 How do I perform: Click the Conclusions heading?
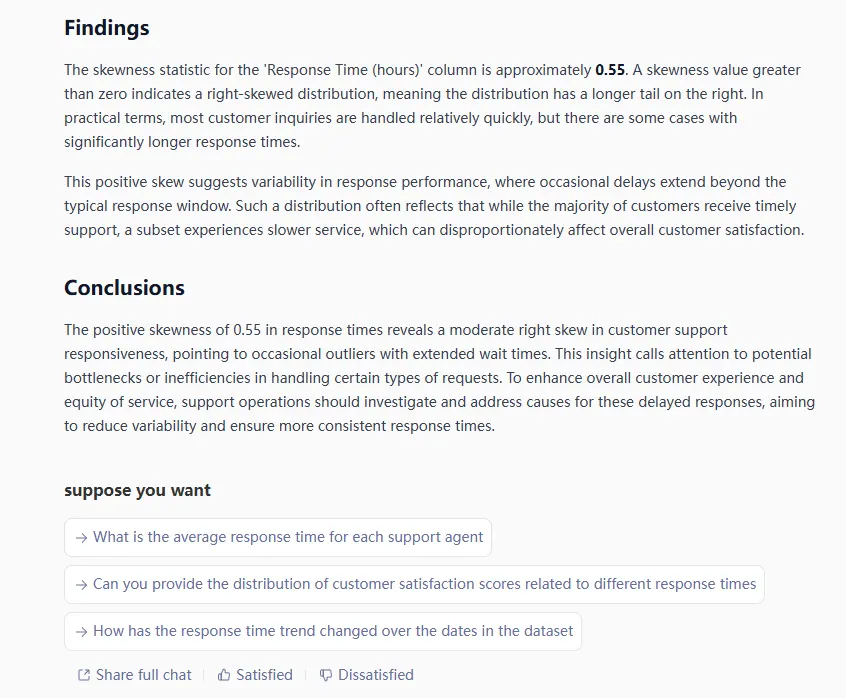(x=124, y=288)
